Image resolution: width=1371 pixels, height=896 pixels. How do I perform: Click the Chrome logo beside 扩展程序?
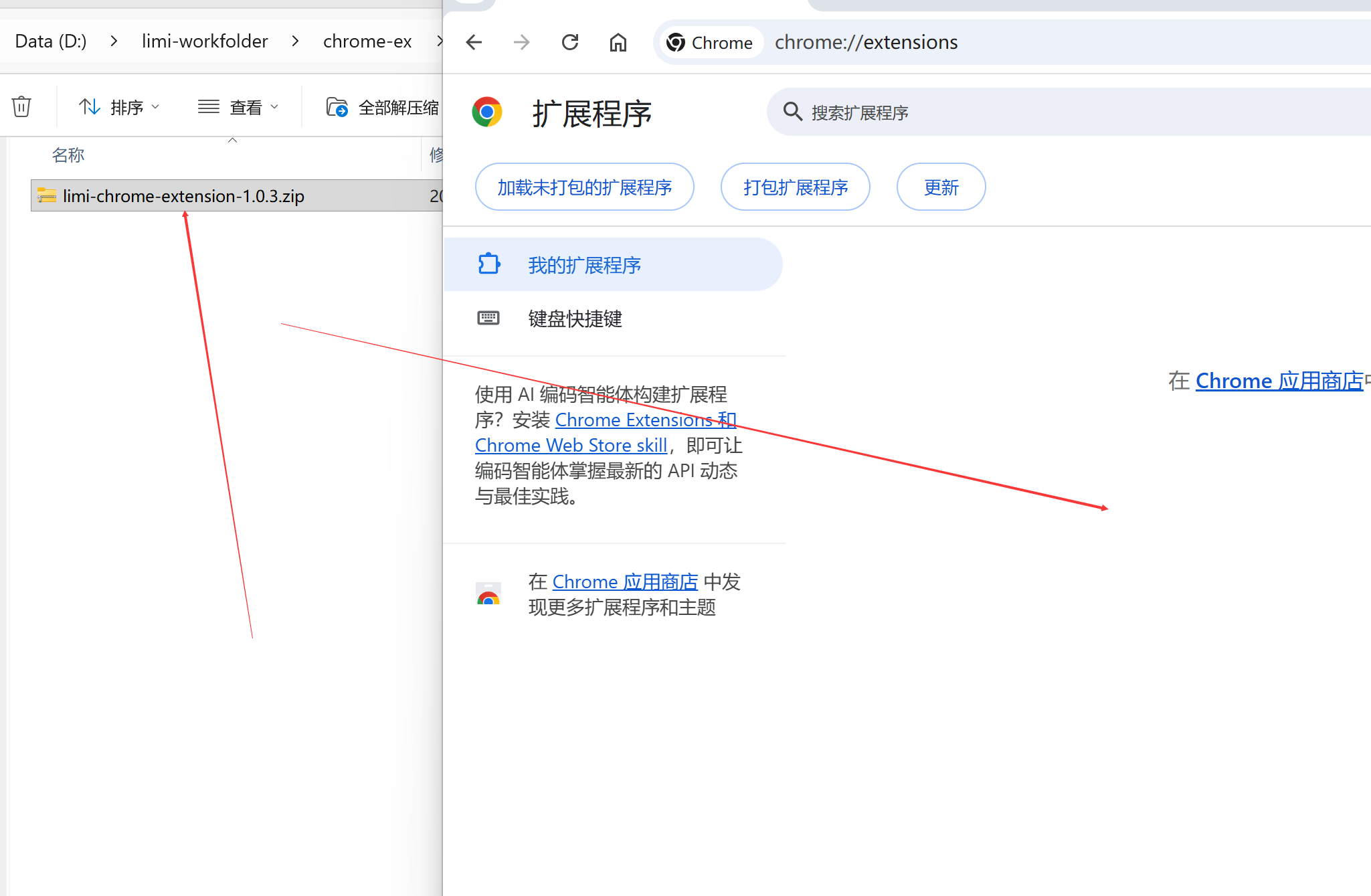click(487, 112)
